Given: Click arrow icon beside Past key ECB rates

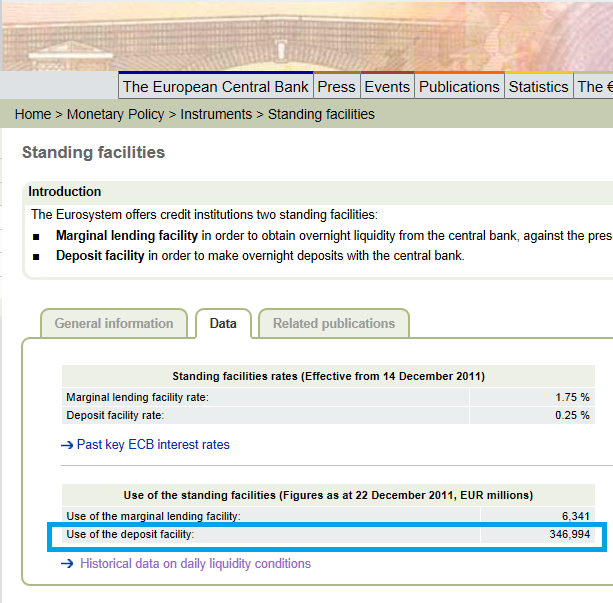Looking at the screenshot, I should point(67,445).
